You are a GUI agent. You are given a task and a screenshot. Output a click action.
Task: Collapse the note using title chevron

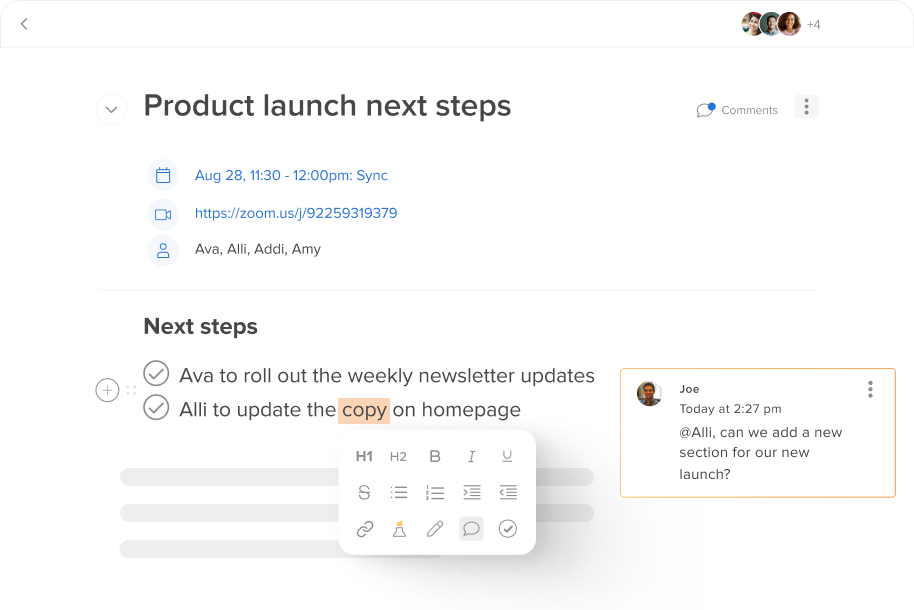[x=111, y=109]
